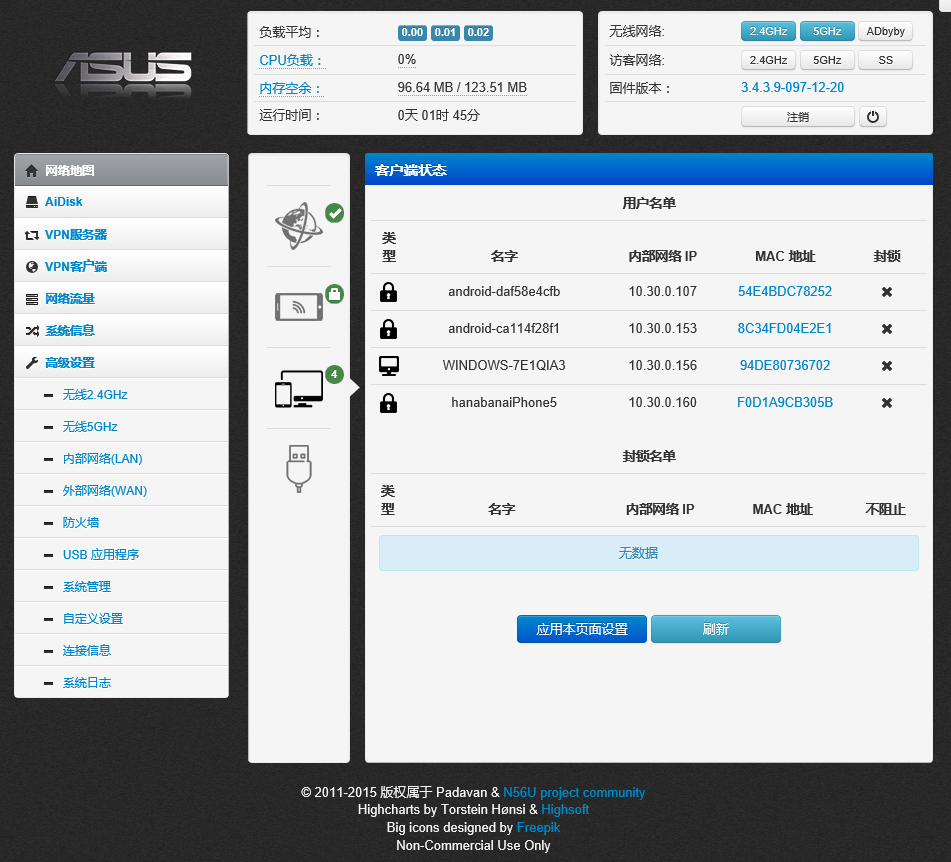The height and width of the screenshot is (862, 951).
Task: Click 注销 logout button
Action: click(798, 116)
